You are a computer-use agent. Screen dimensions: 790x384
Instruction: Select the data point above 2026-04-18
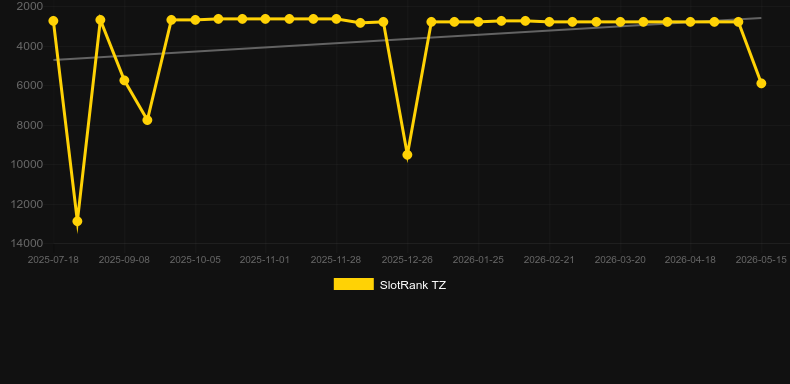(690, 22)
